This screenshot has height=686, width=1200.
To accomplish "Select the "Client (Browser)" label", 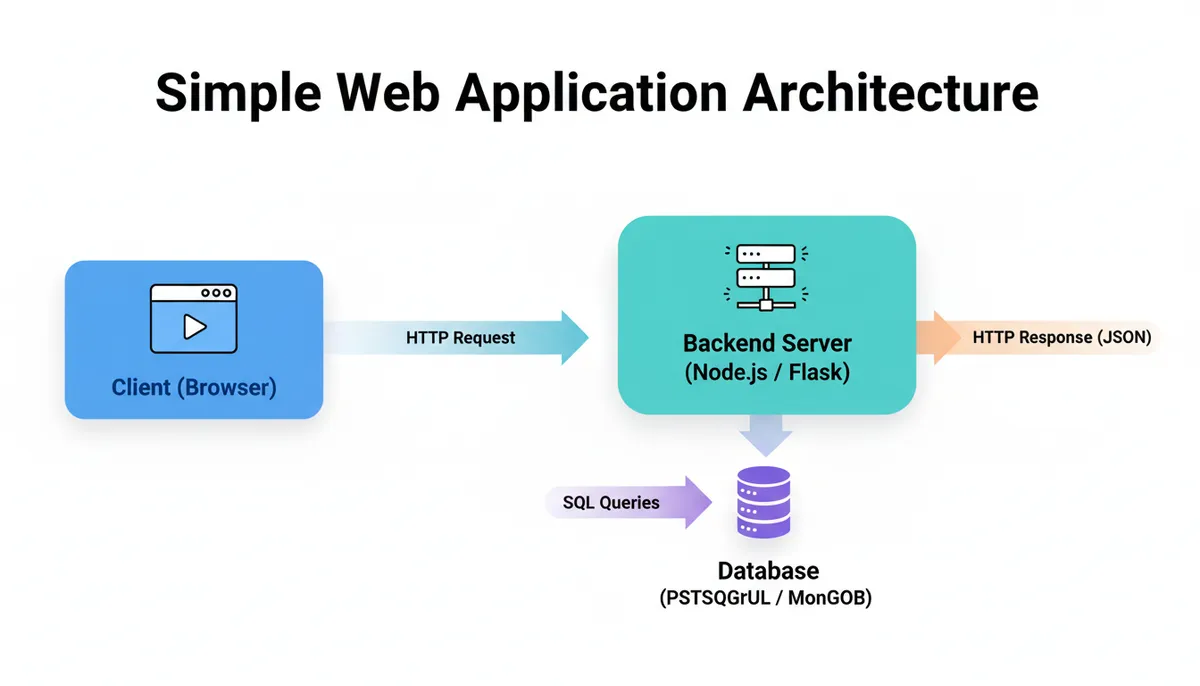I will (194, 387).
